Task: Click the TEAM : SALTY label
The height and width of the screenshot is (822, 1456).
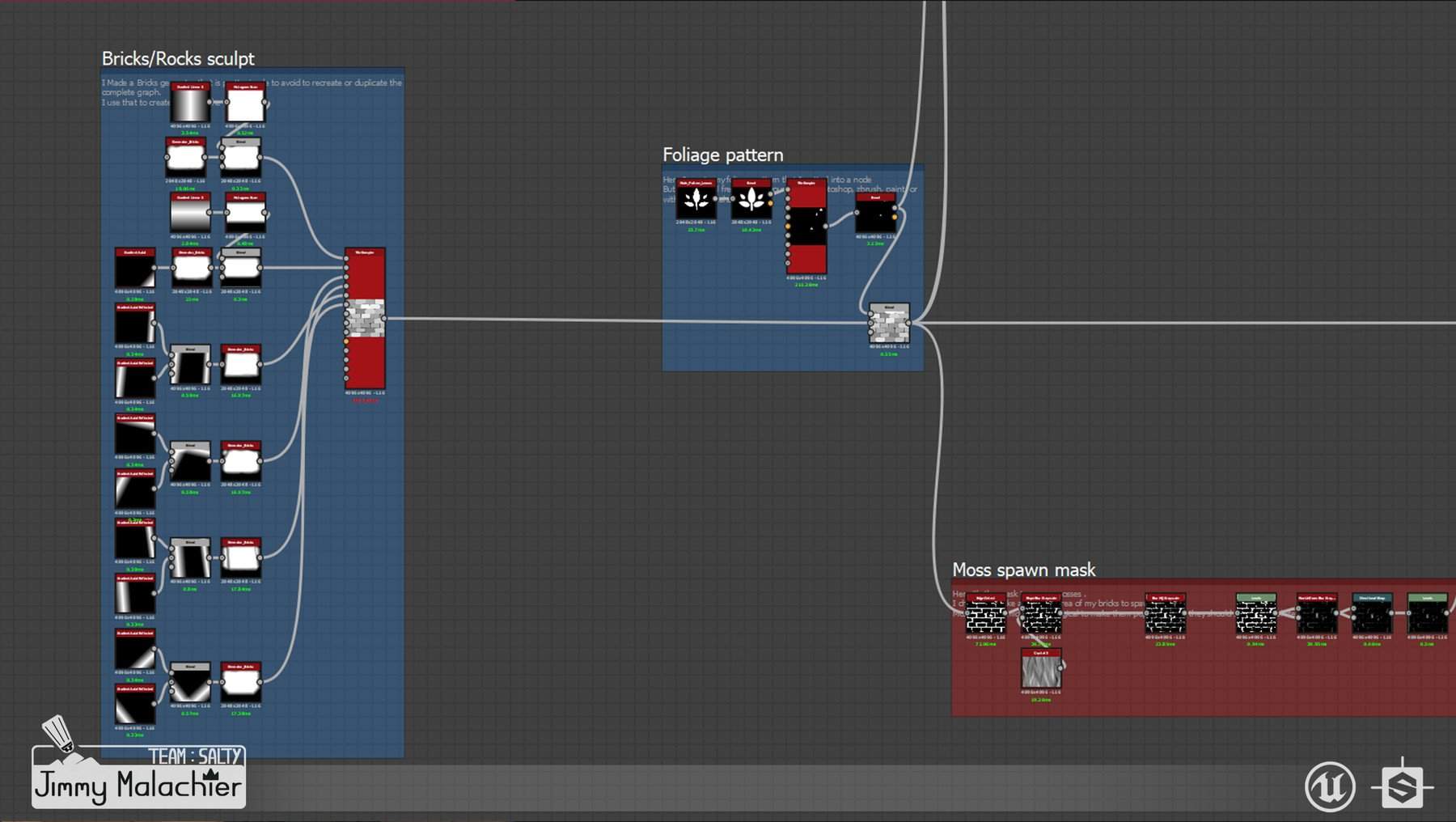Action: 195,756
